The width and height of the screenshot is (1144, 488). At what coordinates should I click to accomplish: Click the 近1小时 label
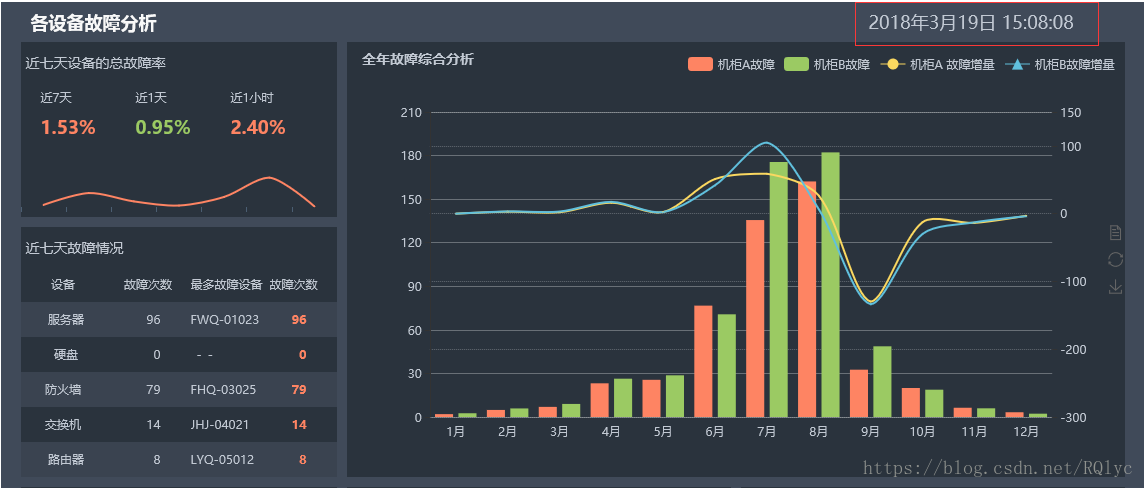pos(252,98)
